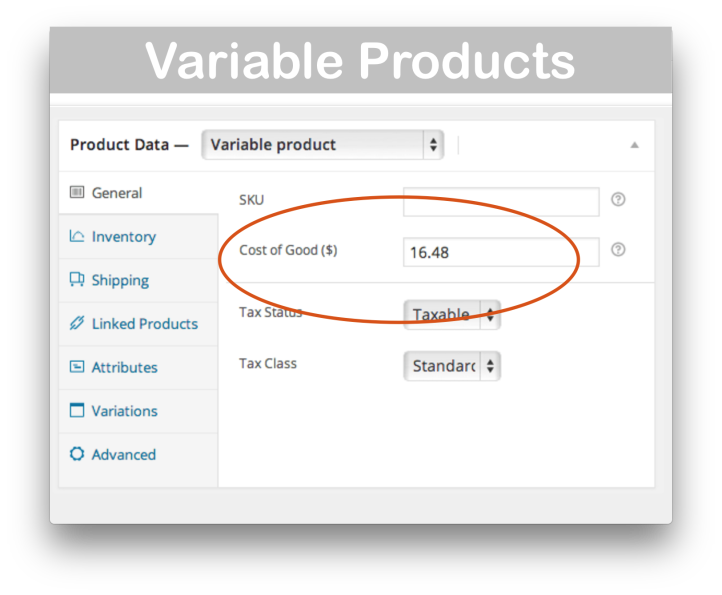Click the Variations window icon
The image size is (722, 595).
click(x=77, y=411)
